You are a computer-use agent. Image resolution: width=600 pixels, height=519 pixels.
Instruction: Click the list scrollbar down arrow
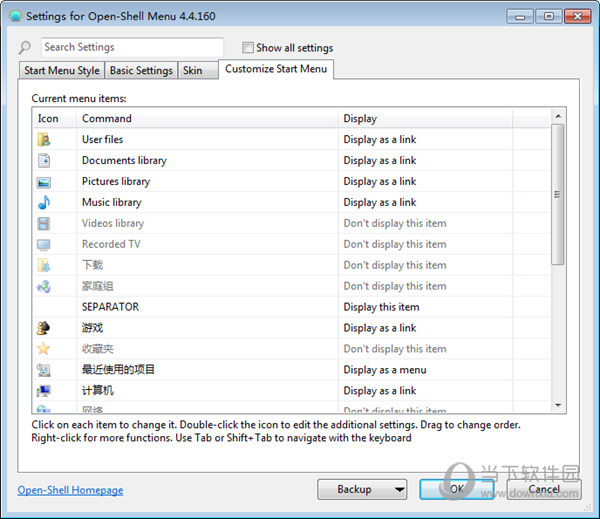pyautogui.click(x=558, y=405)
